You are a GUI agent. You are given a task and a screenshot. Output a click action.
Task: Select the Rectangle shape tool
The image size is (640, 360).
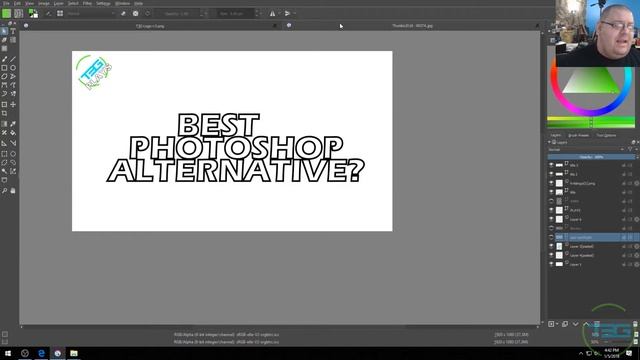point(4,68)
